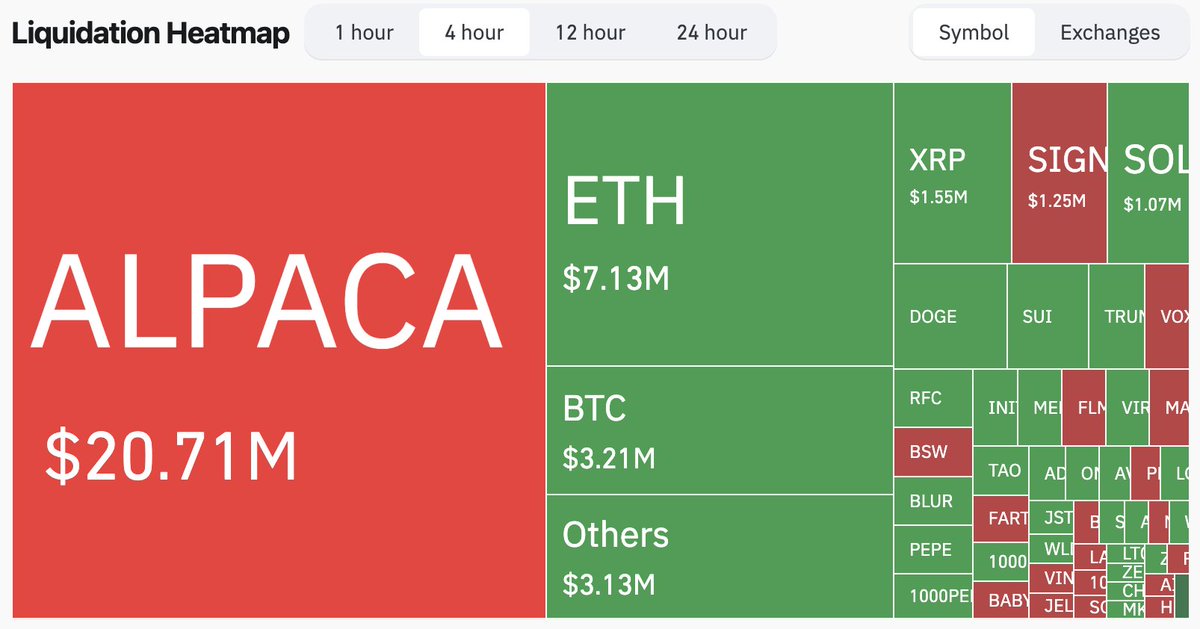Select the BTC $3.21M tile
1200x629 pixels.
pyautogui.click(x=720, y=430)
